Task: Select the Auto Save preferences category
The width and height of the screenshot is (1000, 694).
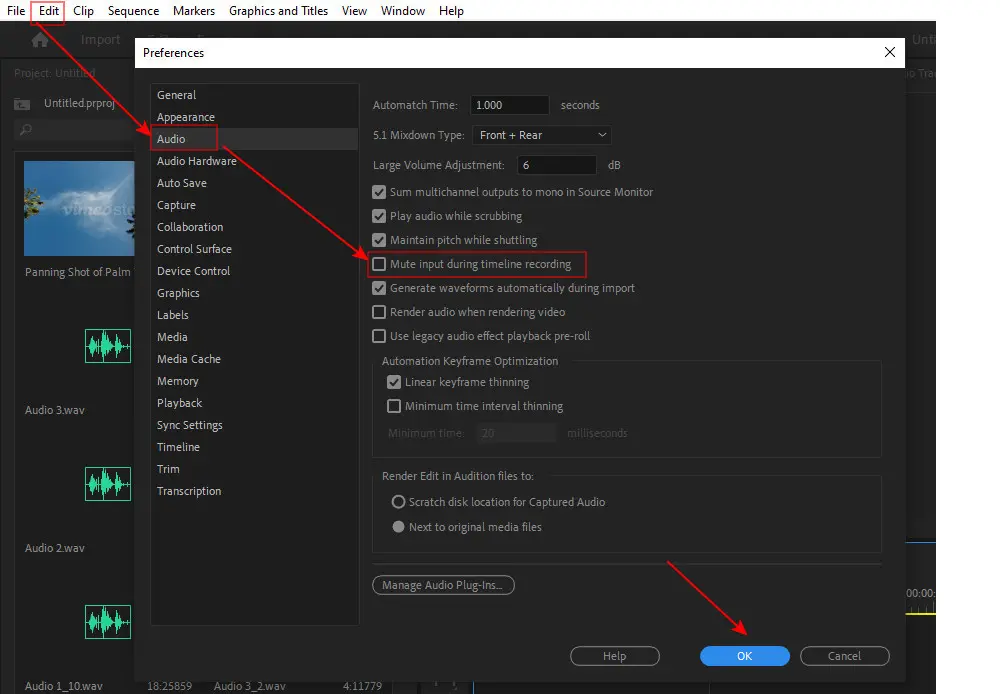Action: tap(254, 183)
